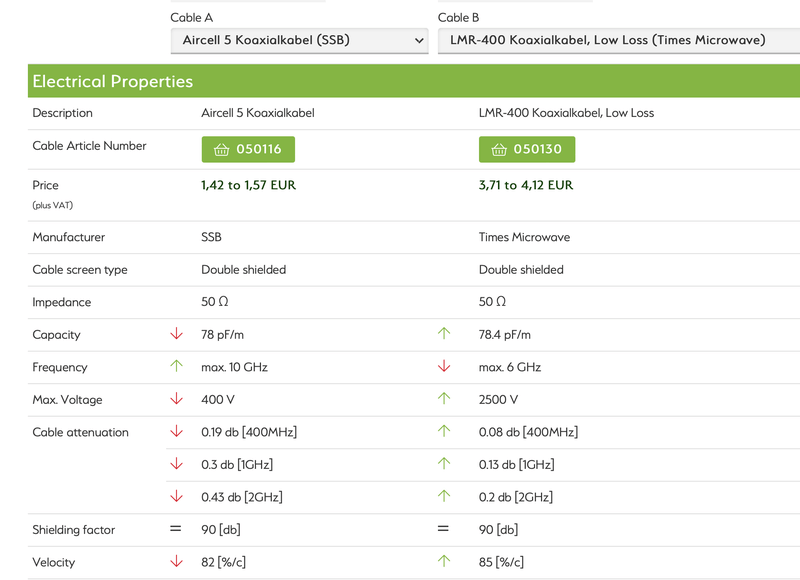Click the red down arrow beside max. 6 GHz
The height and width of the screenshot is (580, 800).
tap(445, 367)
